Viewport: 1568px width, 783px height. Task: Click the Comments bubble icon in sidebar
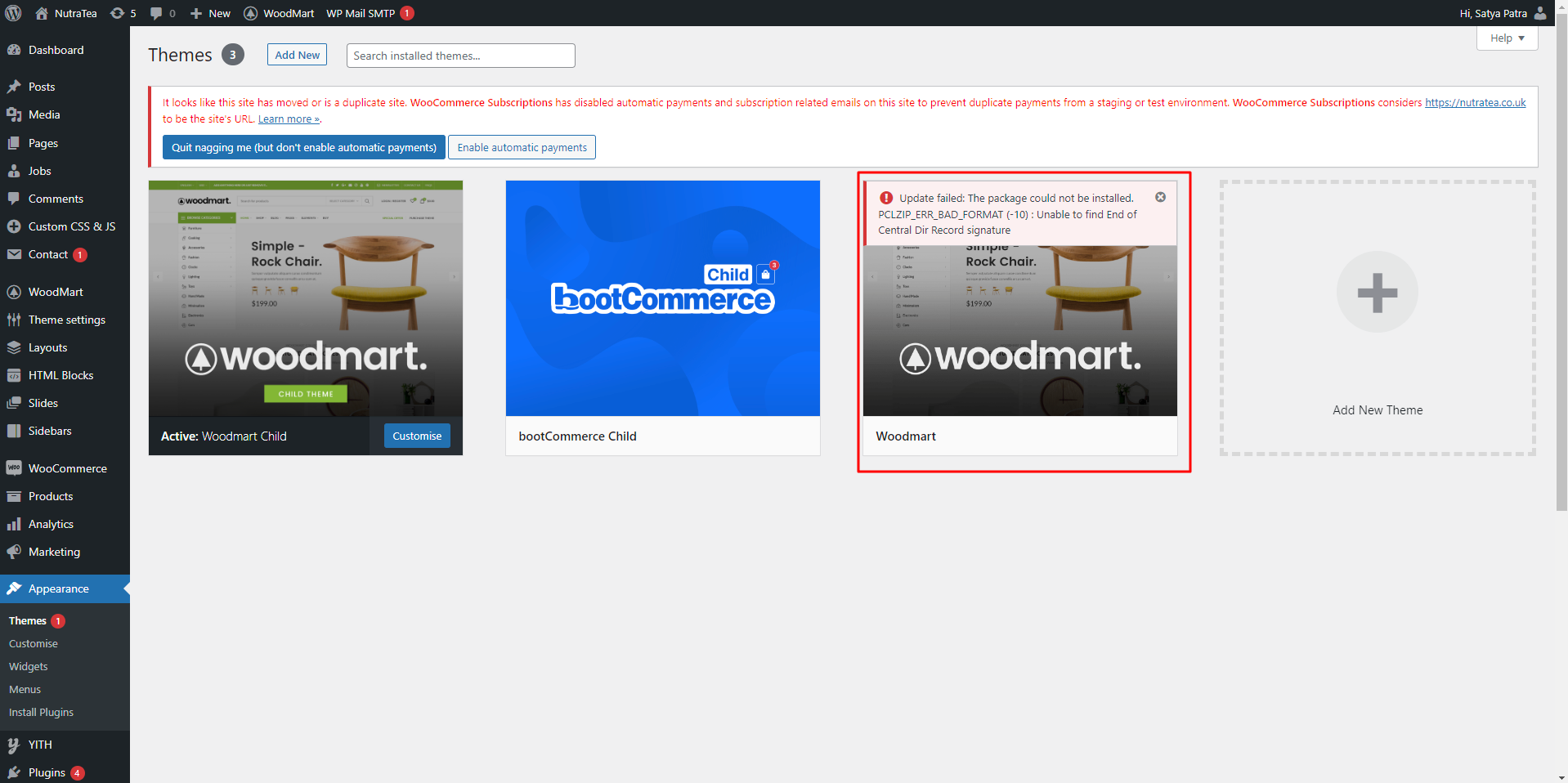click(14, 199)
